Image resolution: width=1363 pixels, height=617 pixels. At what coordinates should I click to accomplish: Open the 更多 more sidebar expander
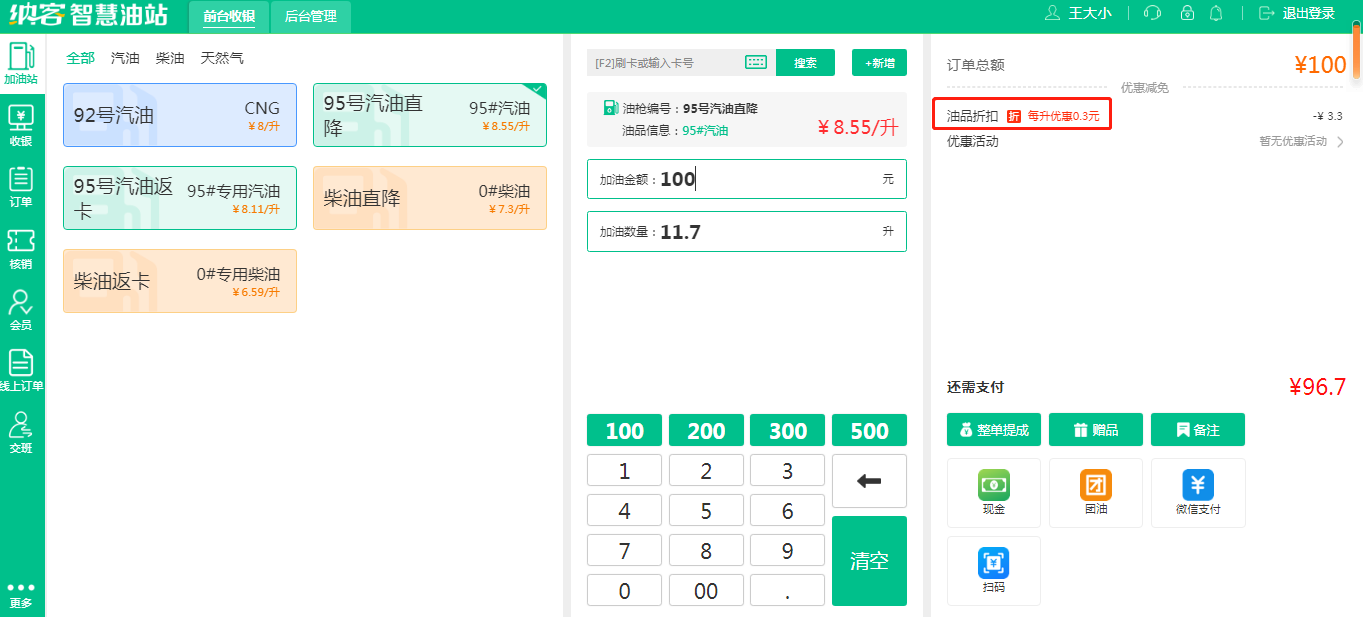pos(20,590)
